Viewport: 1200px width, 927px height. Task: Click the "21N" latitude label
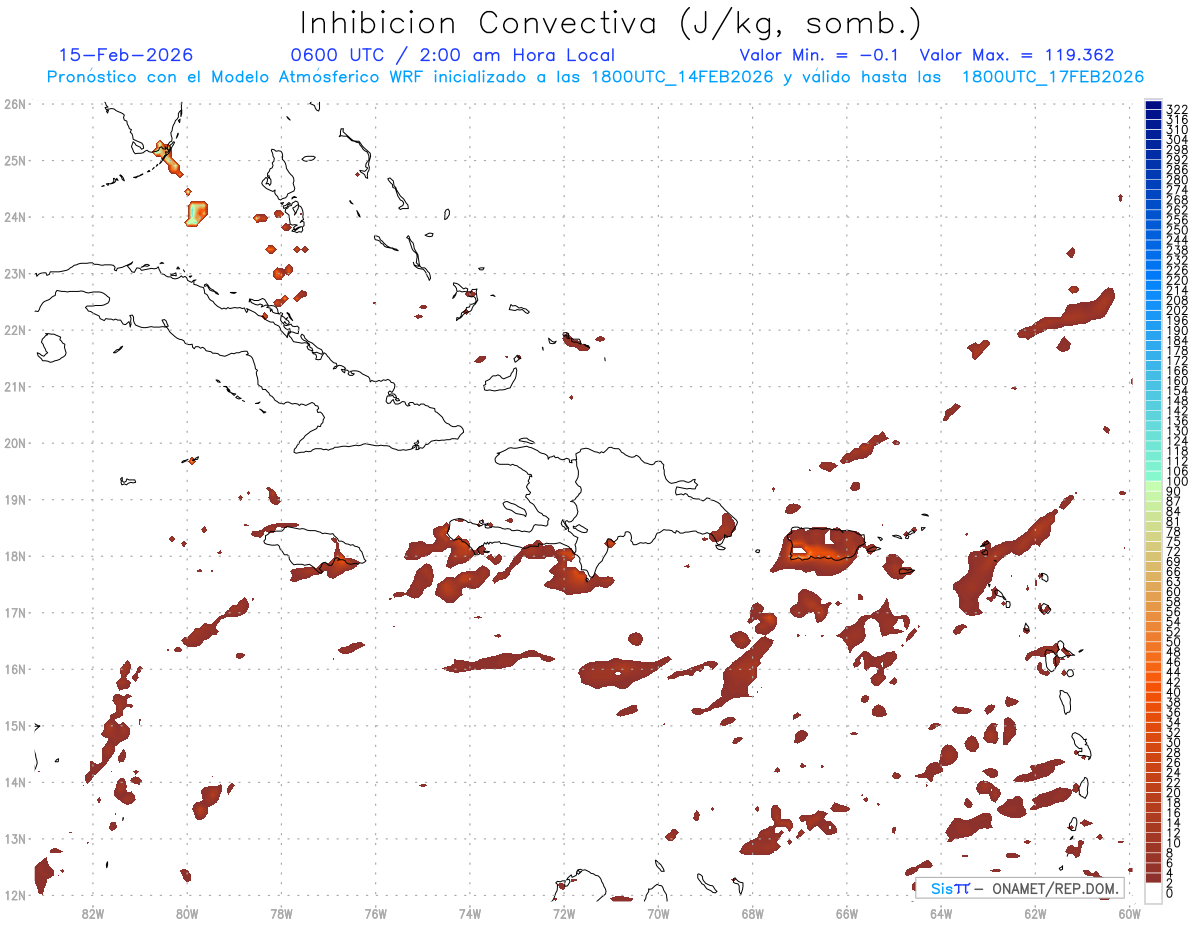(15, 386)
